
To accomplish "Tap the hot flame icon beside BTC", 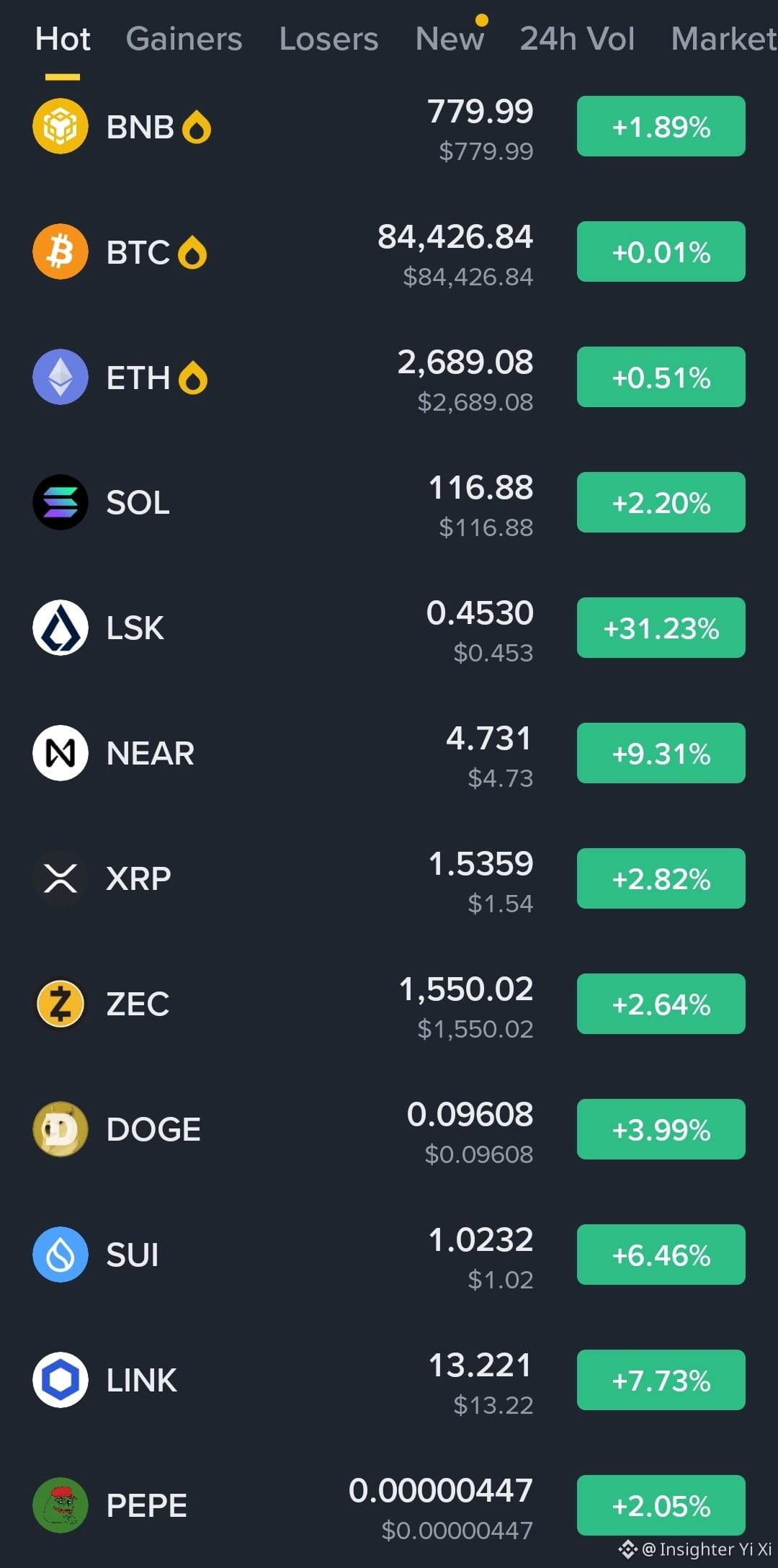I will 192,252.
